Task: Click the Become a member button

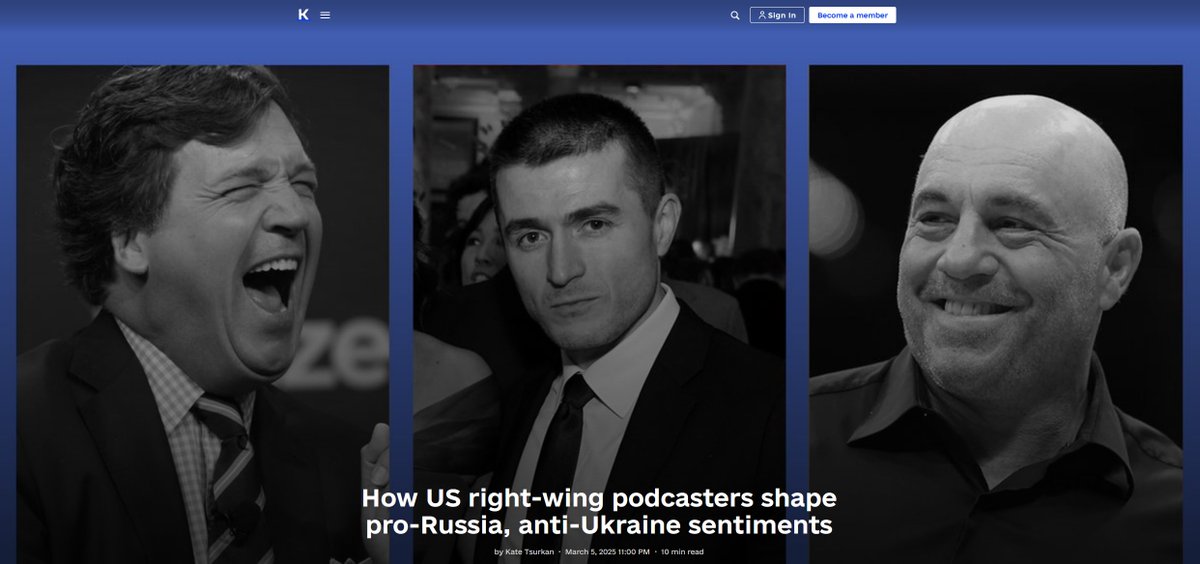Action: coord(852,15)
